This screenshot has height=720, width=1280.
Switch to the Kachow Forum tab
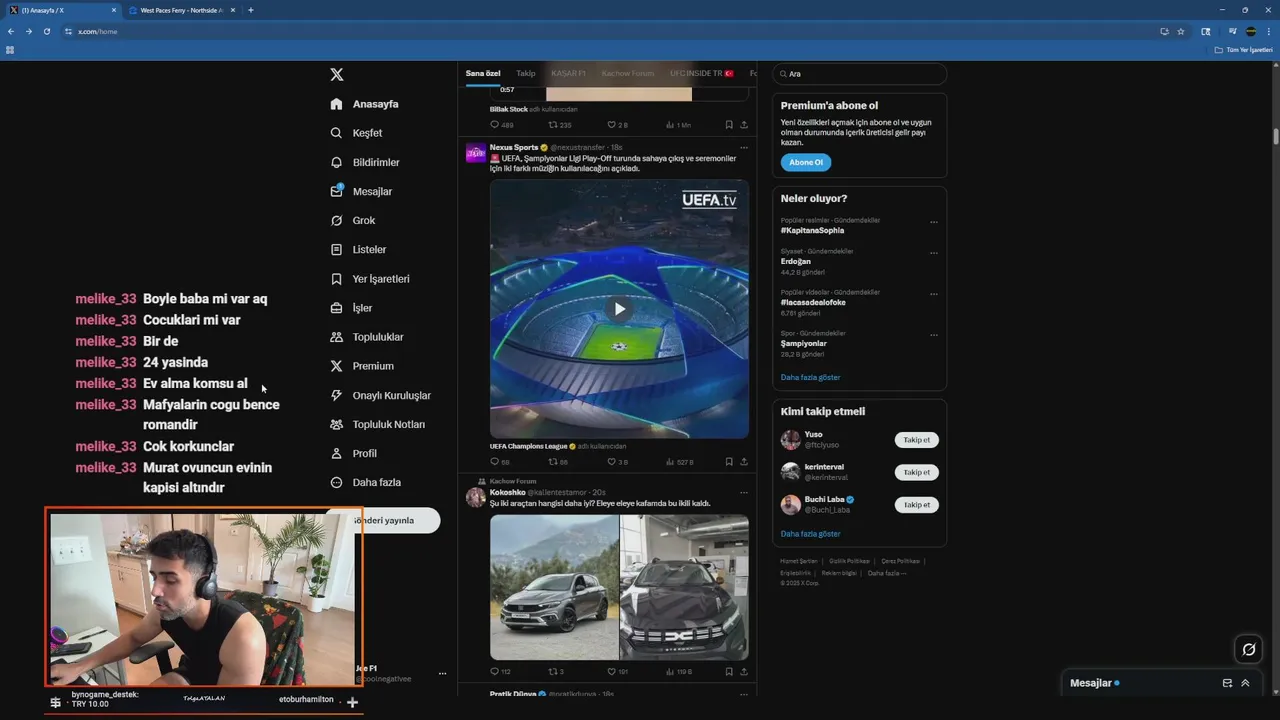(628, 73)
